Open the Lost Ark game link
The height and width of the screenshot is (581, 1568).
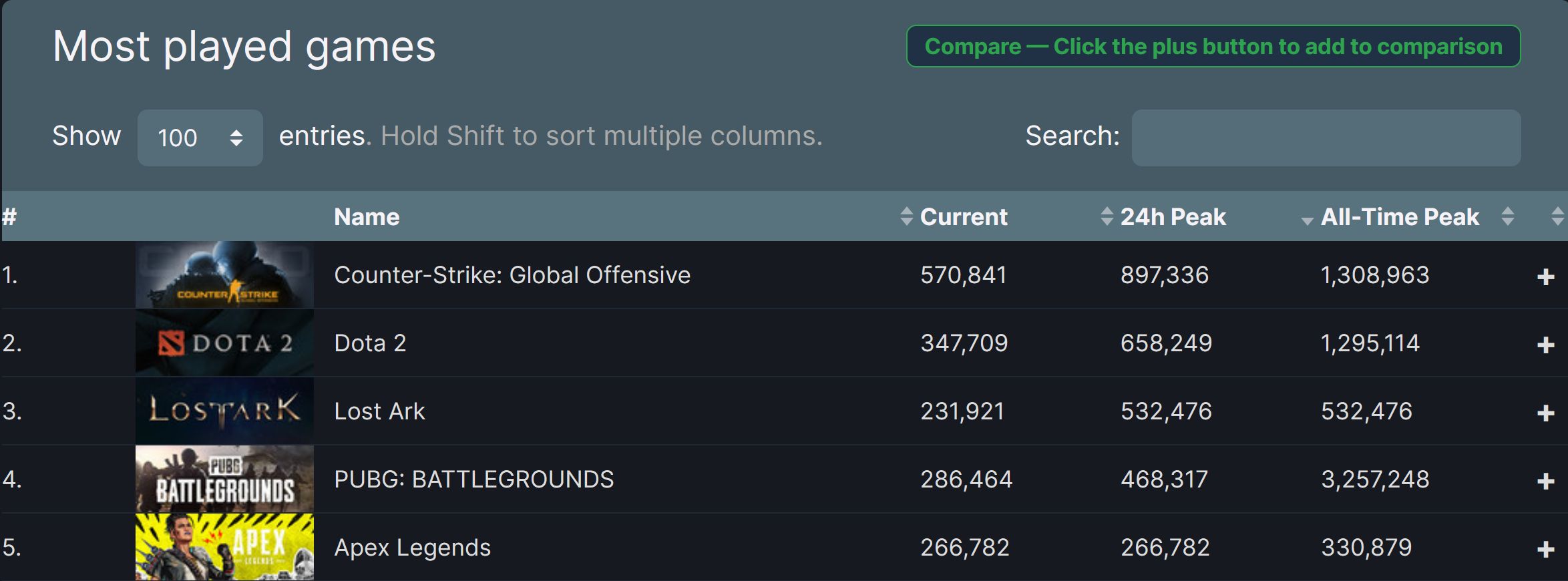point(379,411)
